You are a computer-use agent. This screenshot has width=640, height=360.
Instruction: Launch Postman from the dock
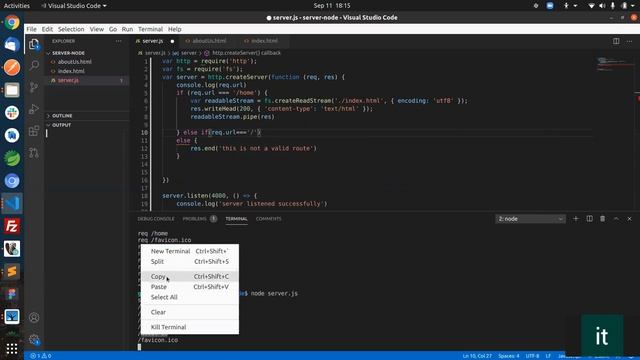pyautogui.click(x=12, y=67)
